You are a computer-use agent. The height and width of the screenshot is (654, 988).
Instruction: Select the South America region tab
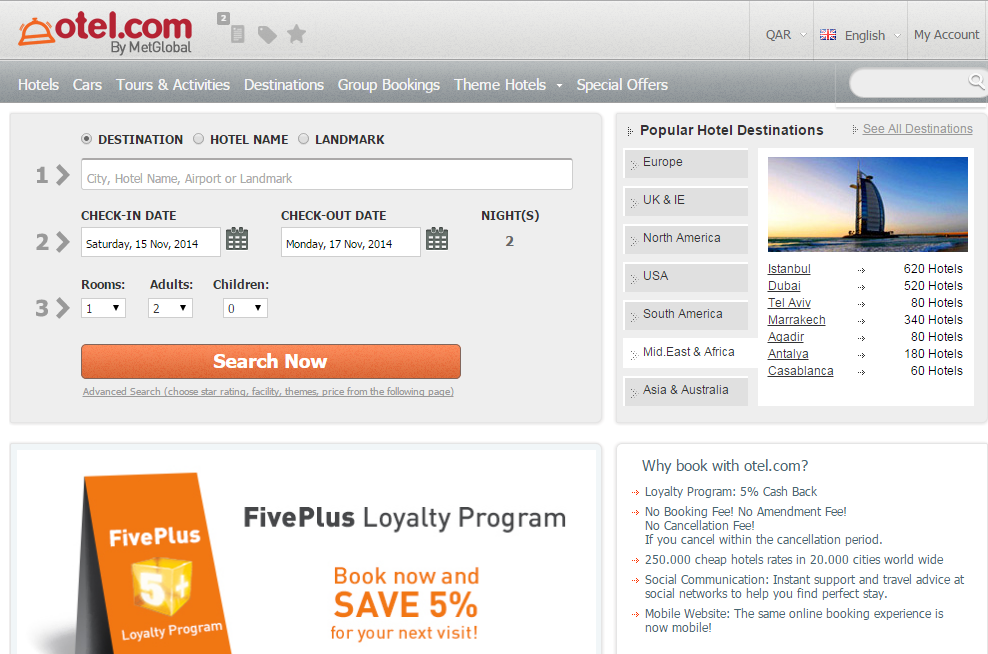tap(686, 314)
